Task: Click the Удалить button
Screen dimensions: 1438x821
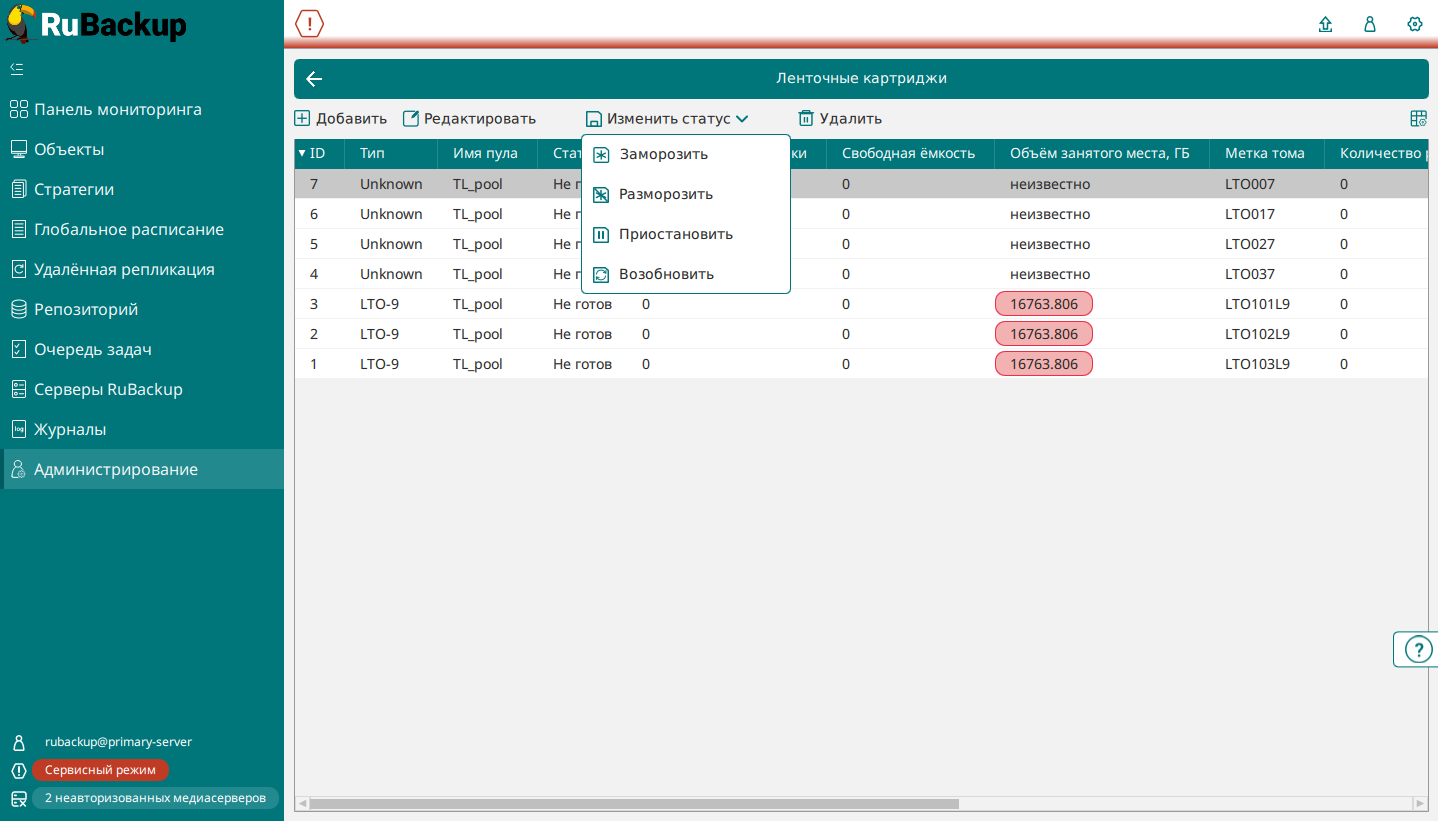Action: click(x=840, y=118)
